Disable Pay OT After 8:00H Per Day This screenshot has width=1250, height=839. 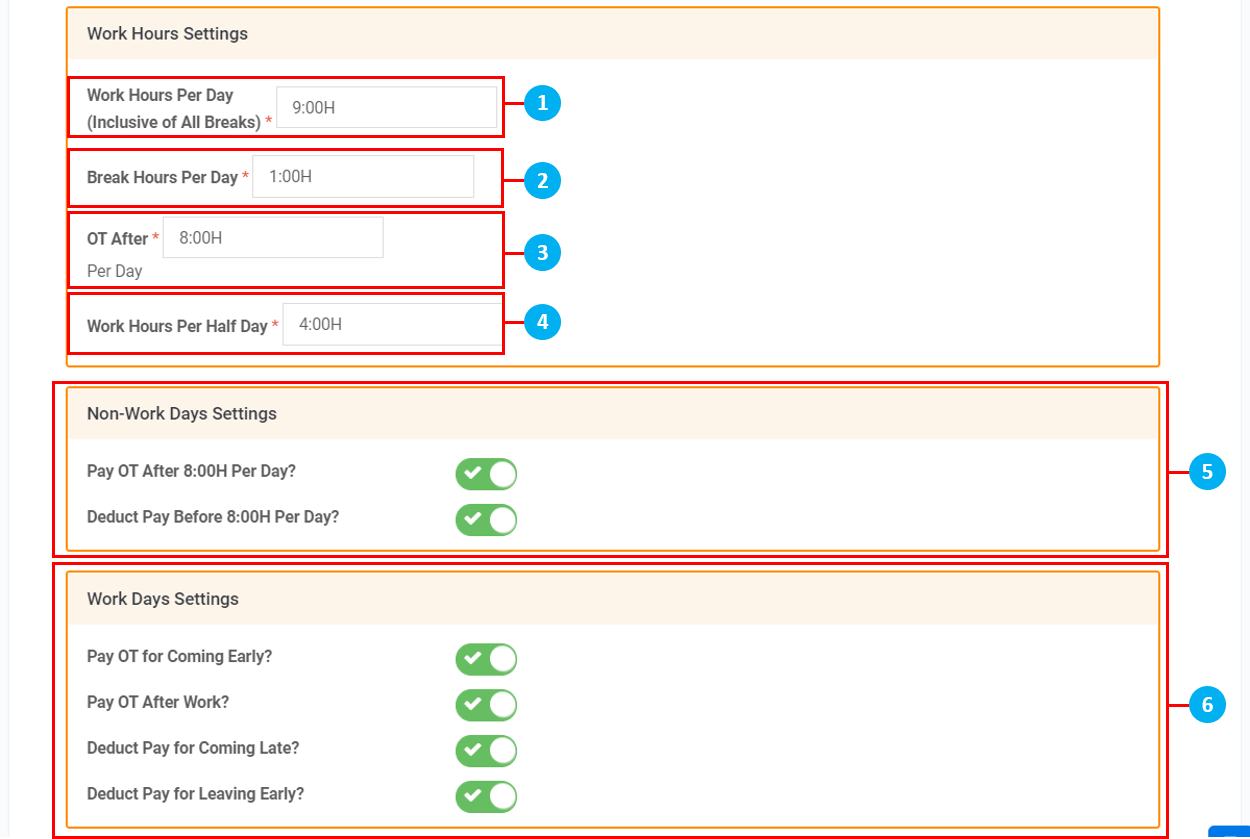tap(486, 474)
